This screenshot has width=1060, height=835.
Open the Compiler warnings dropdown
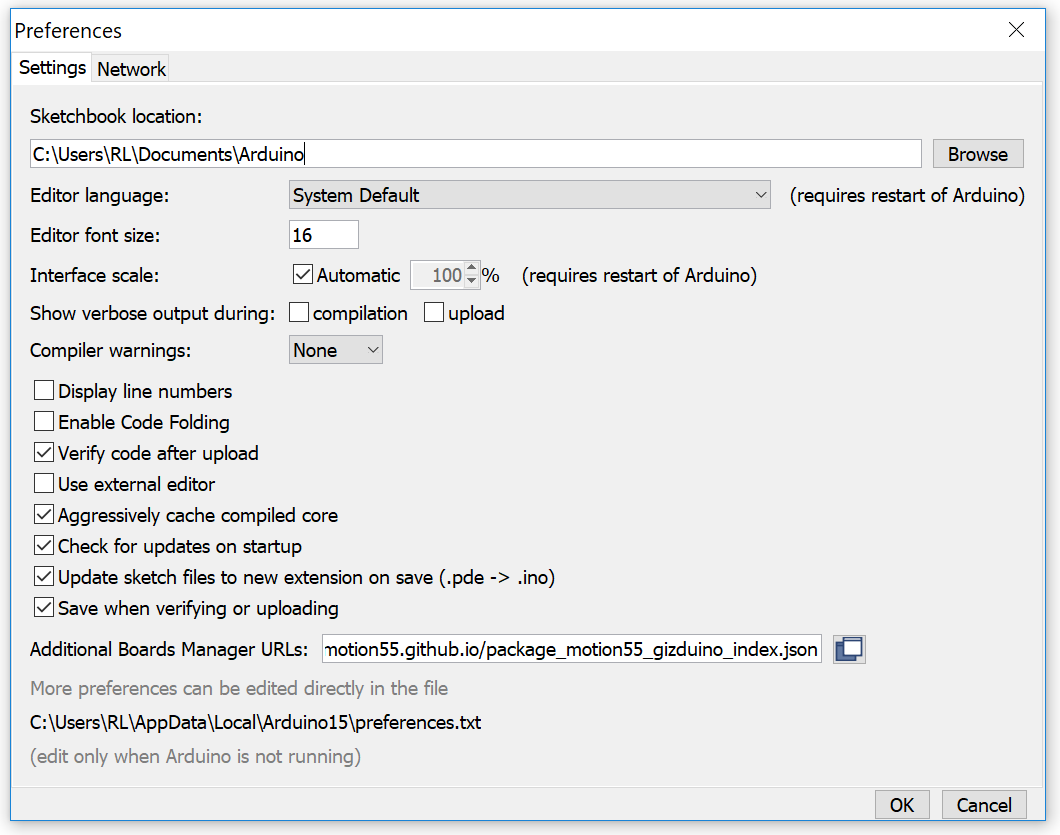[335, 350]
